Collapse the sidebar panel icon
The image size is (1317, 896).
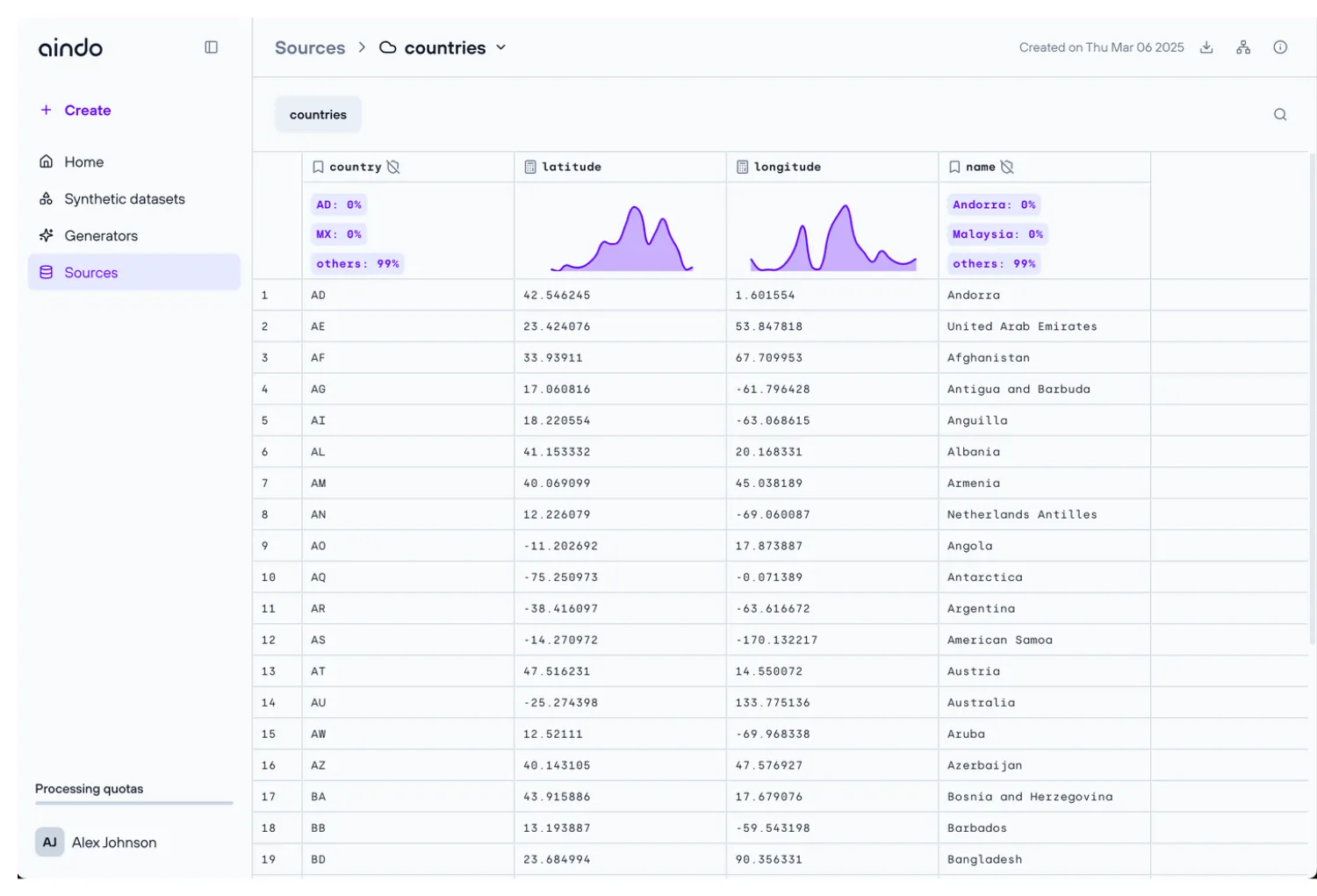[x=211, y=47]
